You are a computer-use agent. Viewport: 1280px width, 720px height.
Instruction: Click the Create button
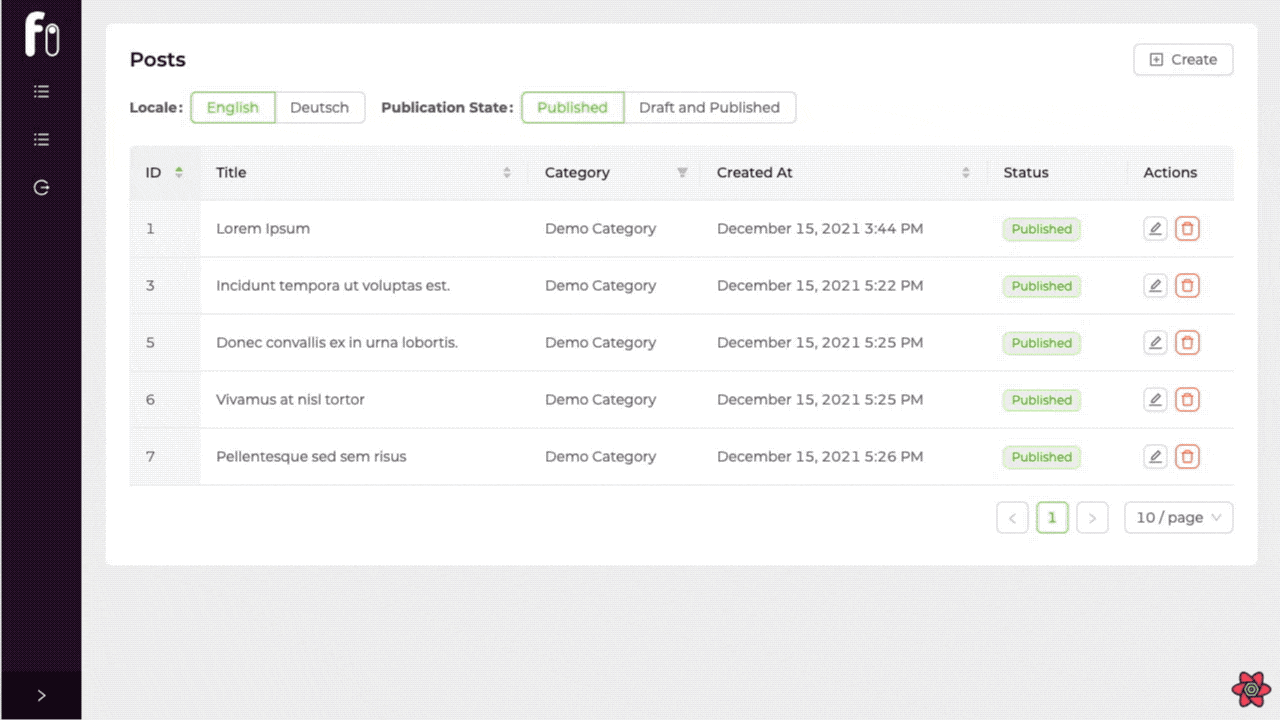1183,60
